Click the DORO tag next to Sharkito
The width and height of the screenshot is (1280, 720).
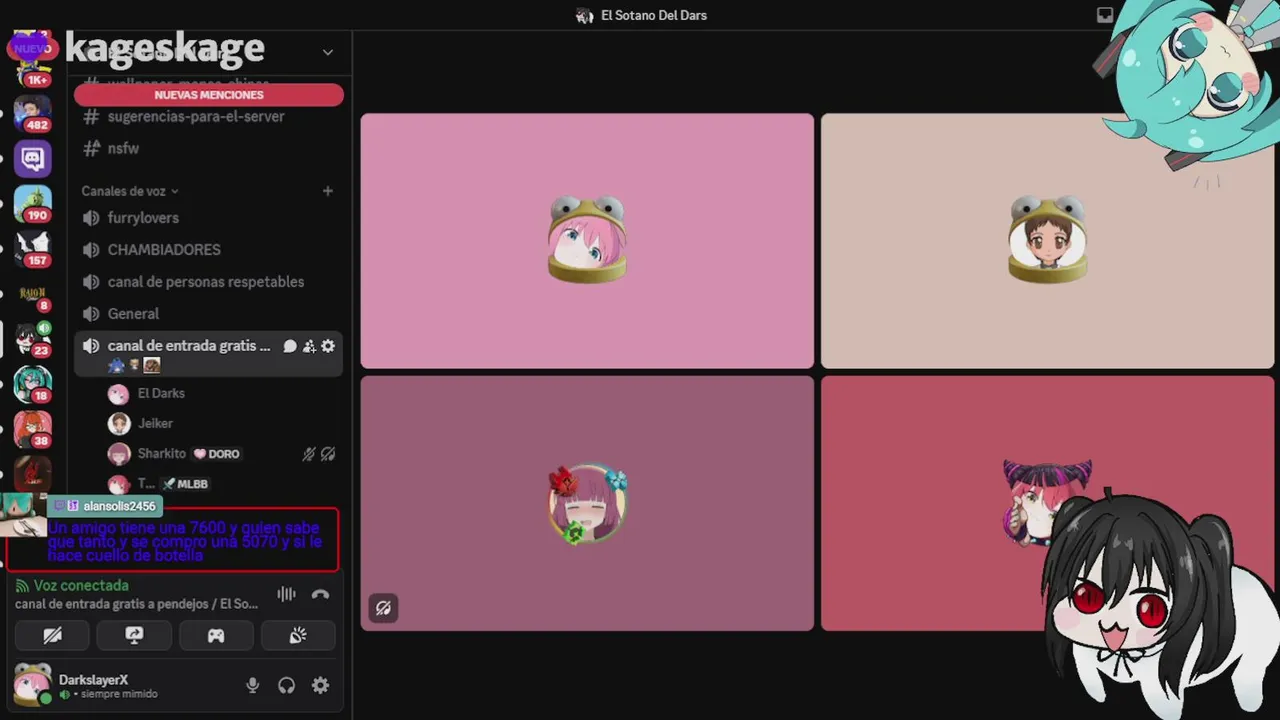pos(217,454)
